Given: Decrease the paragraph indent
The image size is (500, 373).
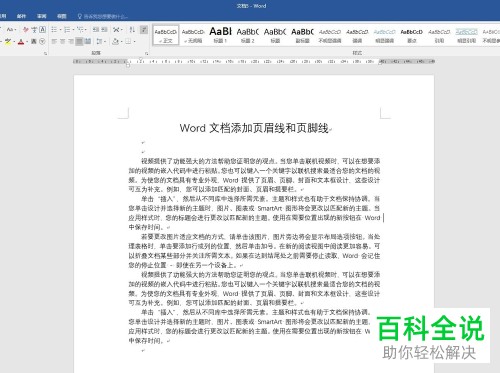Looking at the screenshot, I should 96,30.
